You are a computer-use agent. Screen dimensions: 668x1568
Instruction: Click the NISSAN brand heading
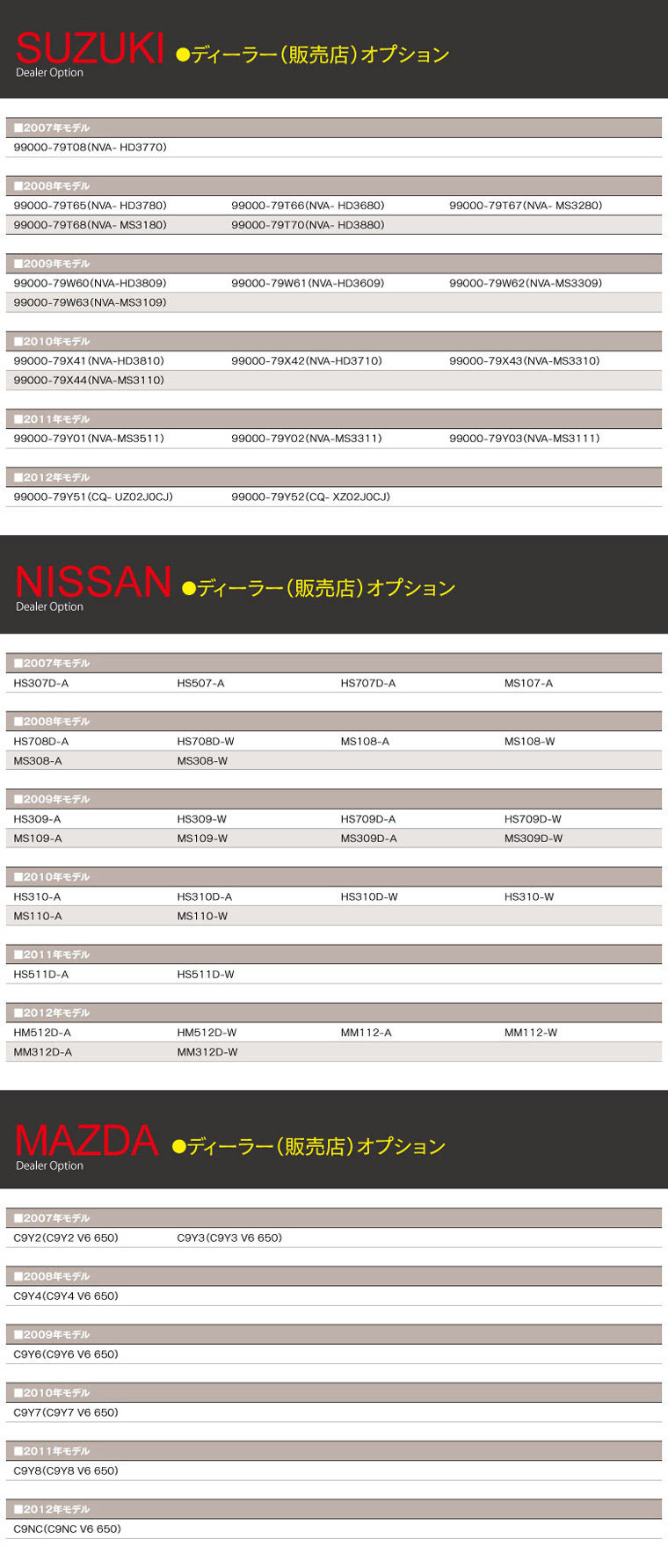coord(93,582)
